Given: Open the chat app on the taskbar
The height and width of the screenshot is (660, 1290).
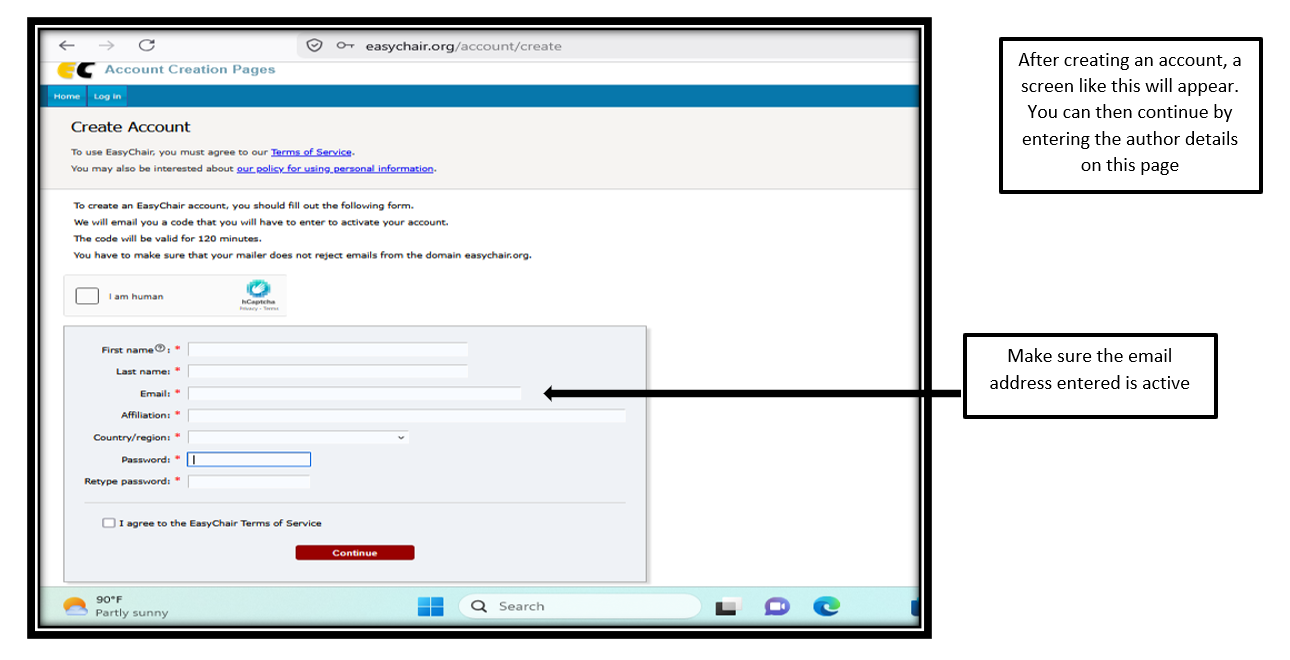Looking at the screenshot, I should coord(777,606).
